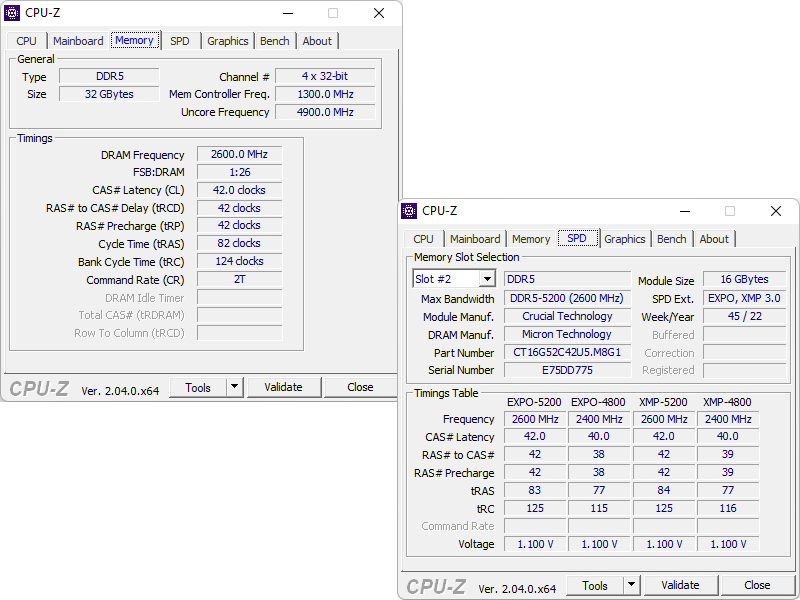Click the empty DRAM Idle Timer field
800x600 pixels.
pyautogui.click(x=239, y=297)
